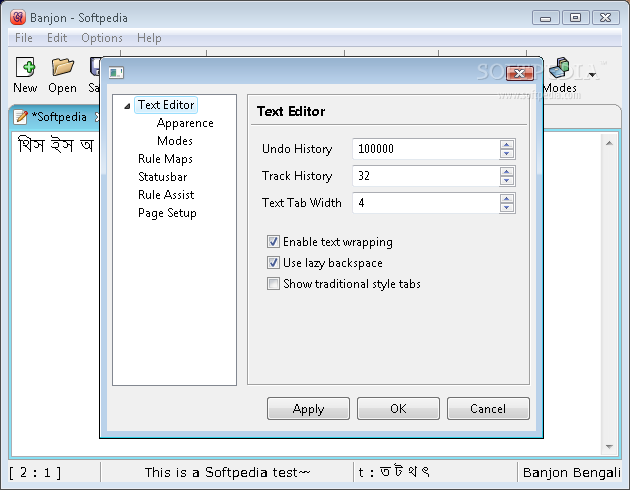
Task: Click the Modes toolbar icon
Action: coord(559,67)
